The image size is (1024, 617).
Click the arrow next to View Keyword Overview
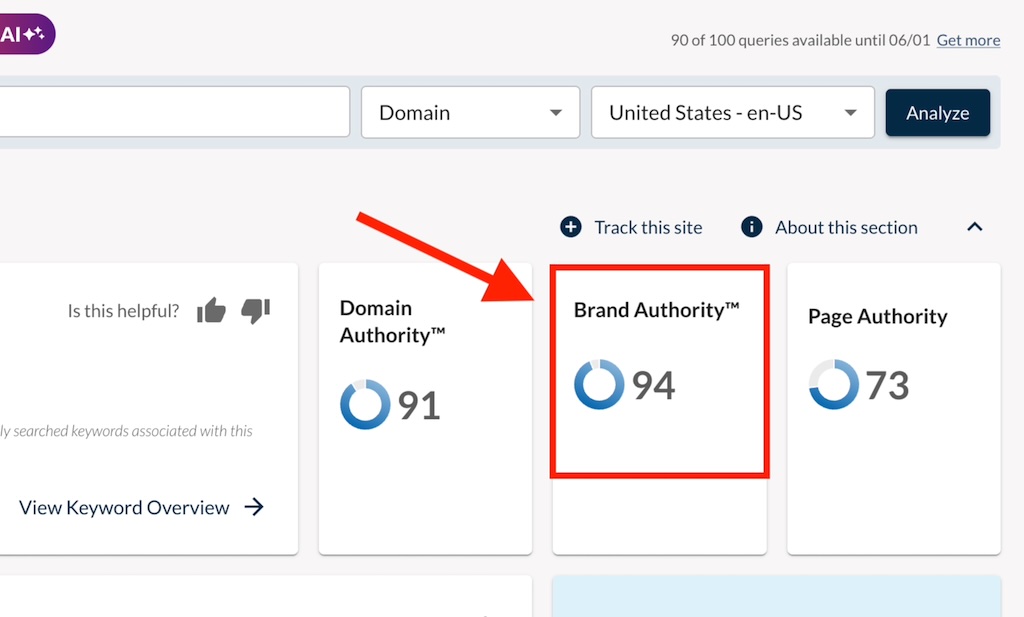point(254,507)
